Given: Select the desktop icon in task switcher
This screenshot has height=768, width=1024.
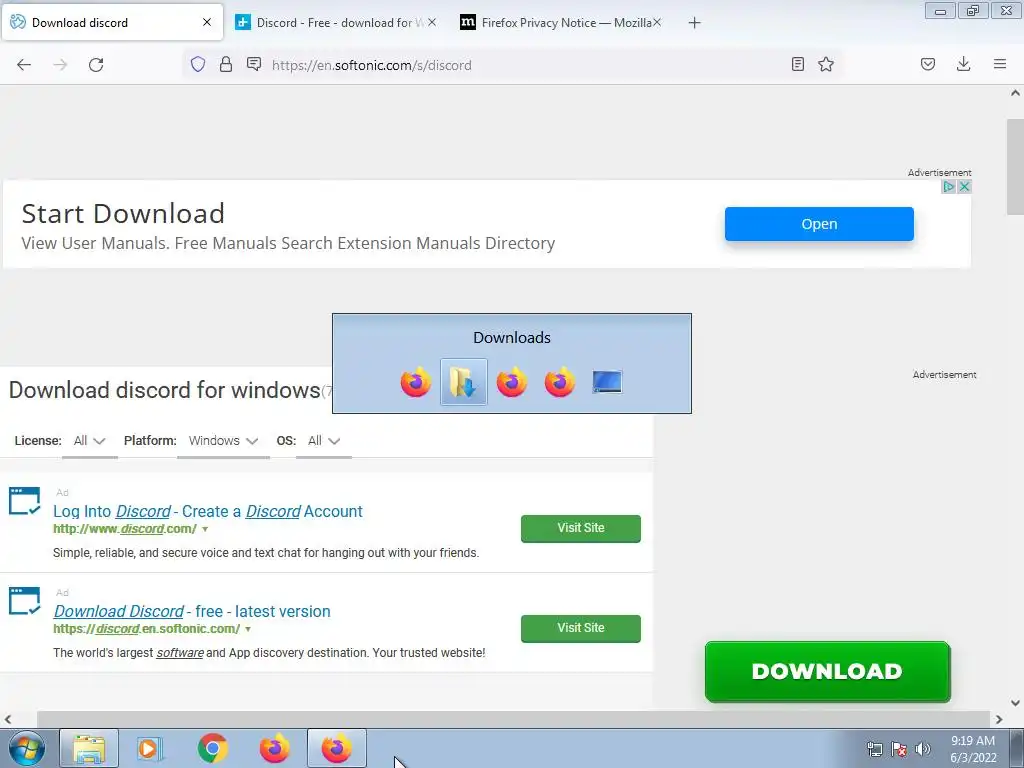Looking at the screenshot, I should pos(607,382).
